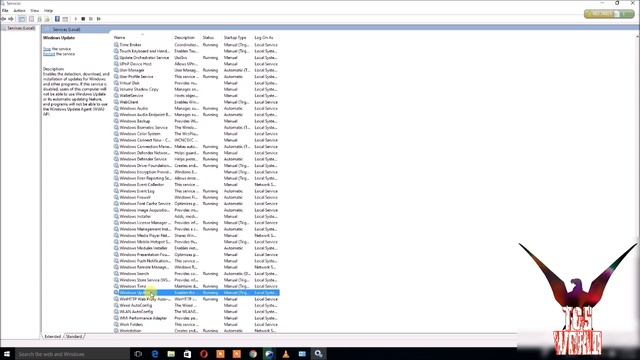Screen dimensions: 640x360
Task: Select the Windows Backup service row
Action: [196, 121]
